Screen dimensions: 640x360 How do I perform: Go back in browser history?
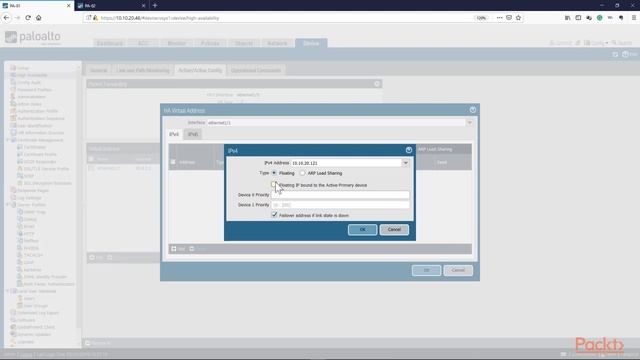coord(6,18)
